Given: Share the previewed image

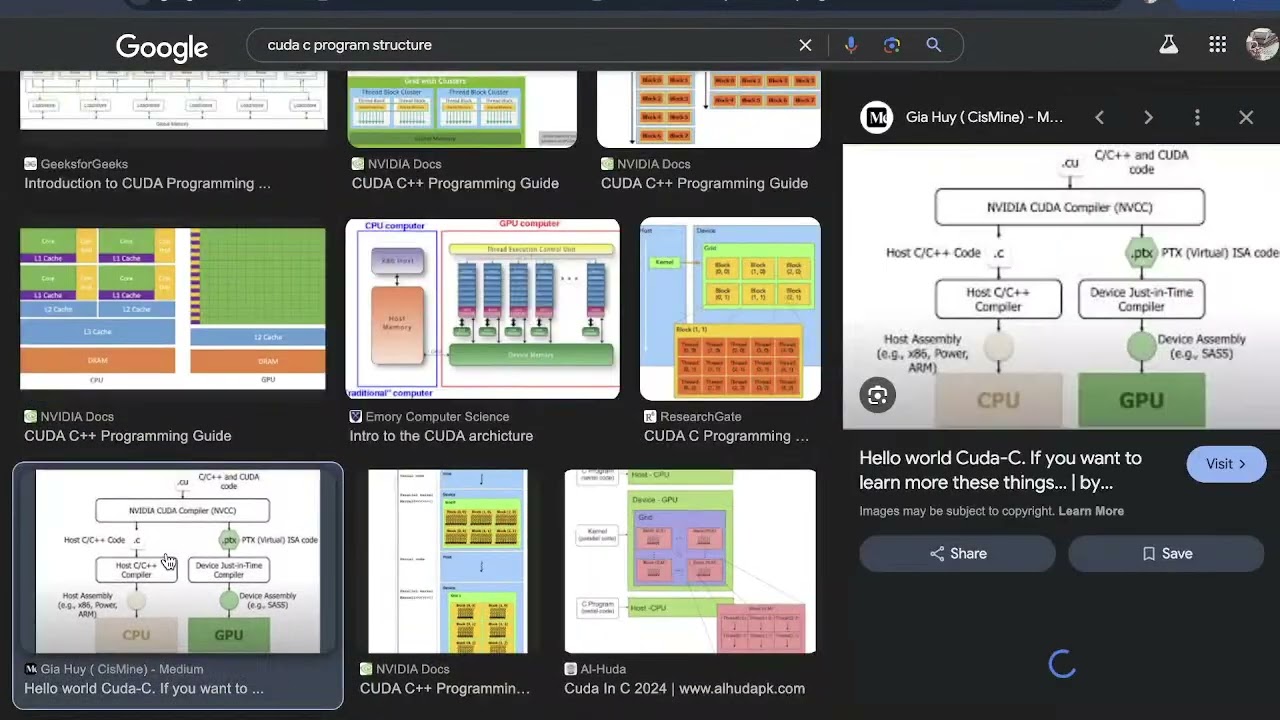Looking at the screenshot, I should (957, 554).
